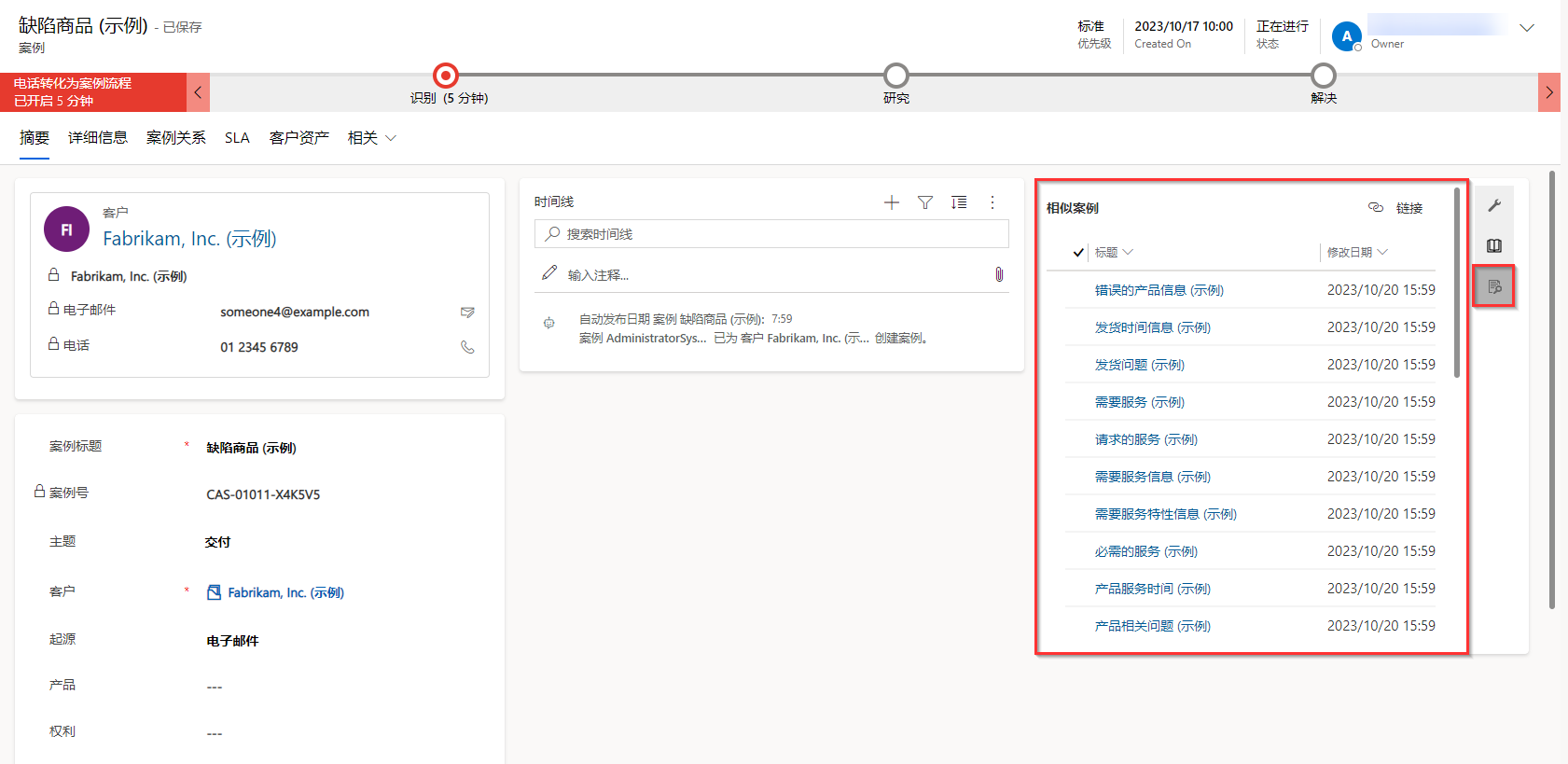Open similar case 发货时间信息 (示例)
Viewport: 1568px width, 764px height.
[x=1153, y=327]
